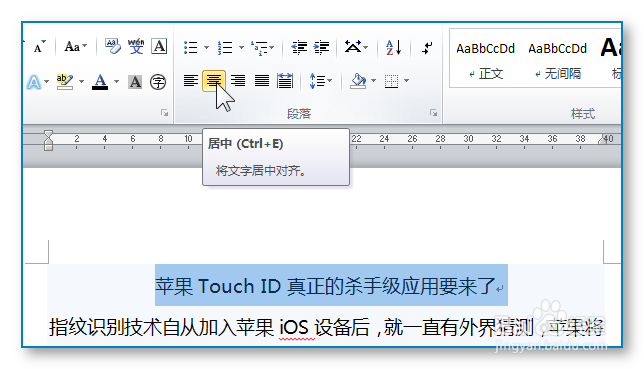Viewport: 644px width, 369px height.
Task: Apply the font color A button
Action: click(100, 82)
